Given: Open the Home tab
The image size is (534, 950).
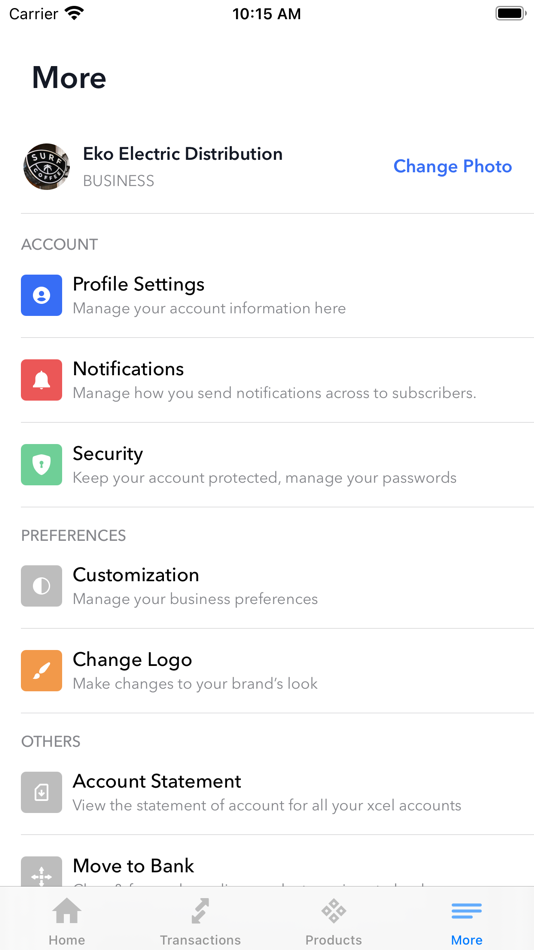Looking at the screenshot, I should tap(67, 921).
